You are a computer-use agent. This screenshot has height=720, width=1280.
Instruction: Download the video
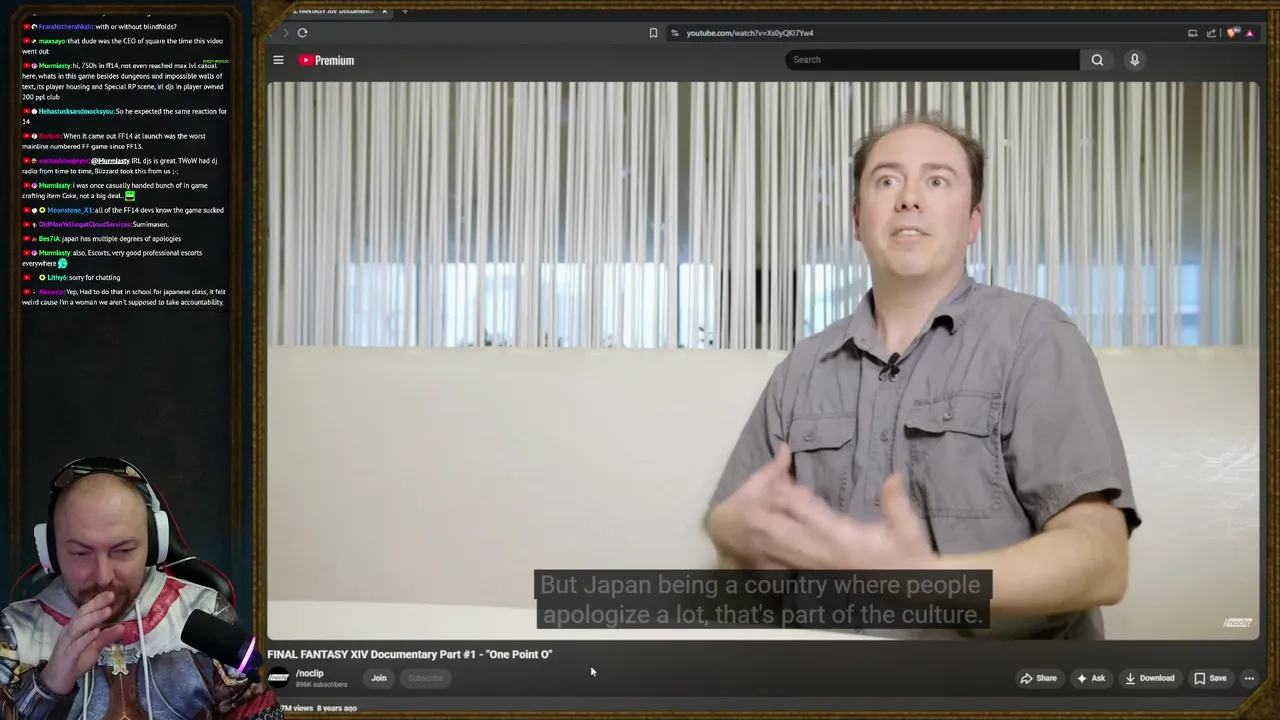pyautogui.click(x=1149, y=678)
